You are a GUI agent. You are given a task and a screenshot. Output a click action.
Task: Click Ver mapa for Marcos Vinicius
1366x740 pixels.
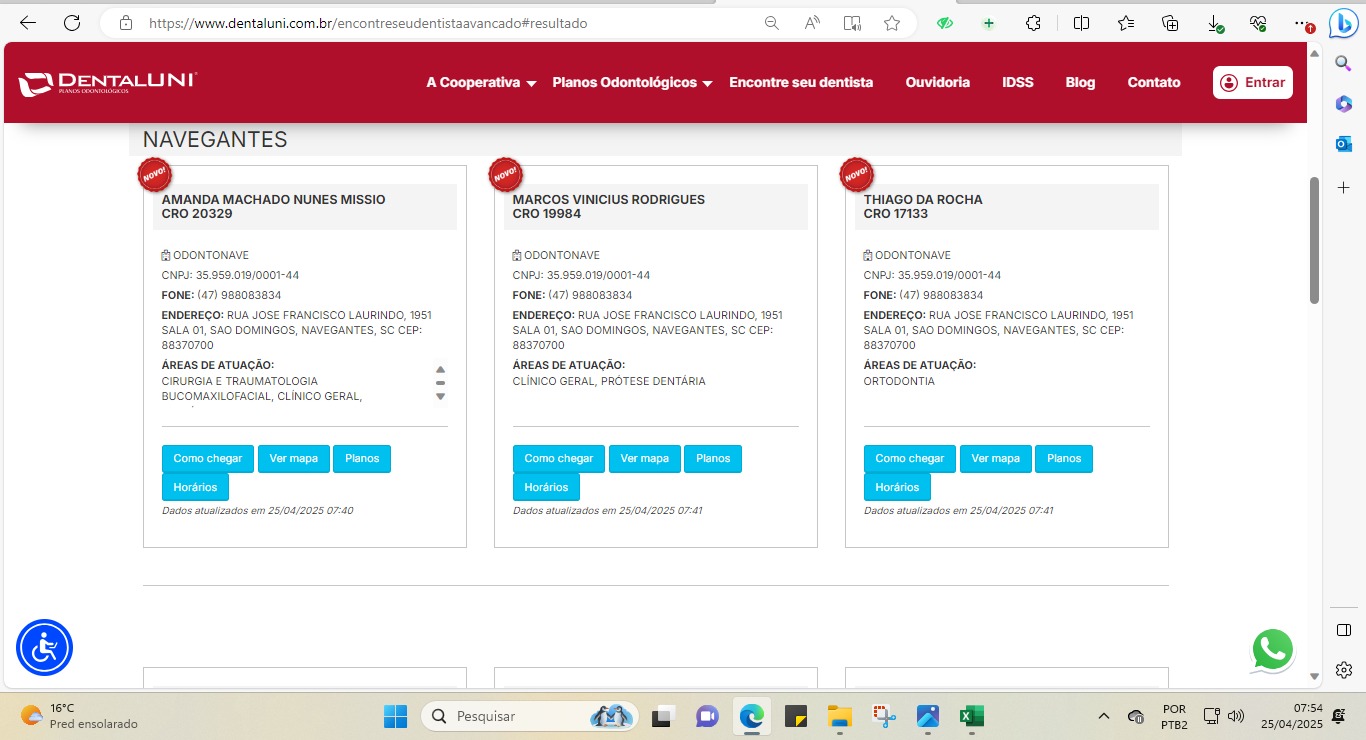644,458
